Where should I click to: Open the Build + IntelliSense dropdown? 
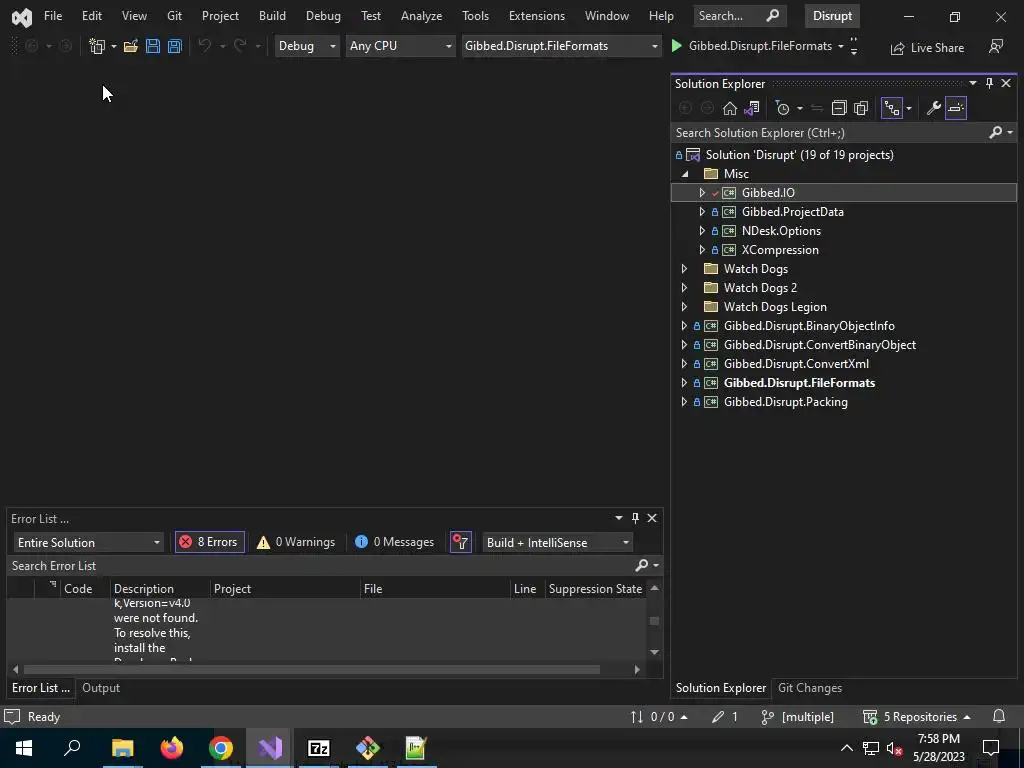point(558,543)
